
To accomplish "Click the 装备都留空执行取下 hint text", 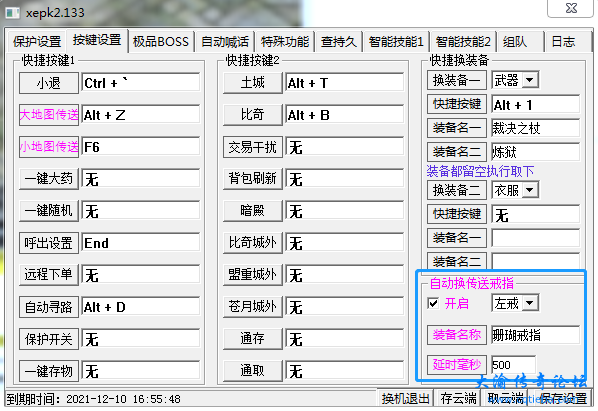I will [480, 171].
